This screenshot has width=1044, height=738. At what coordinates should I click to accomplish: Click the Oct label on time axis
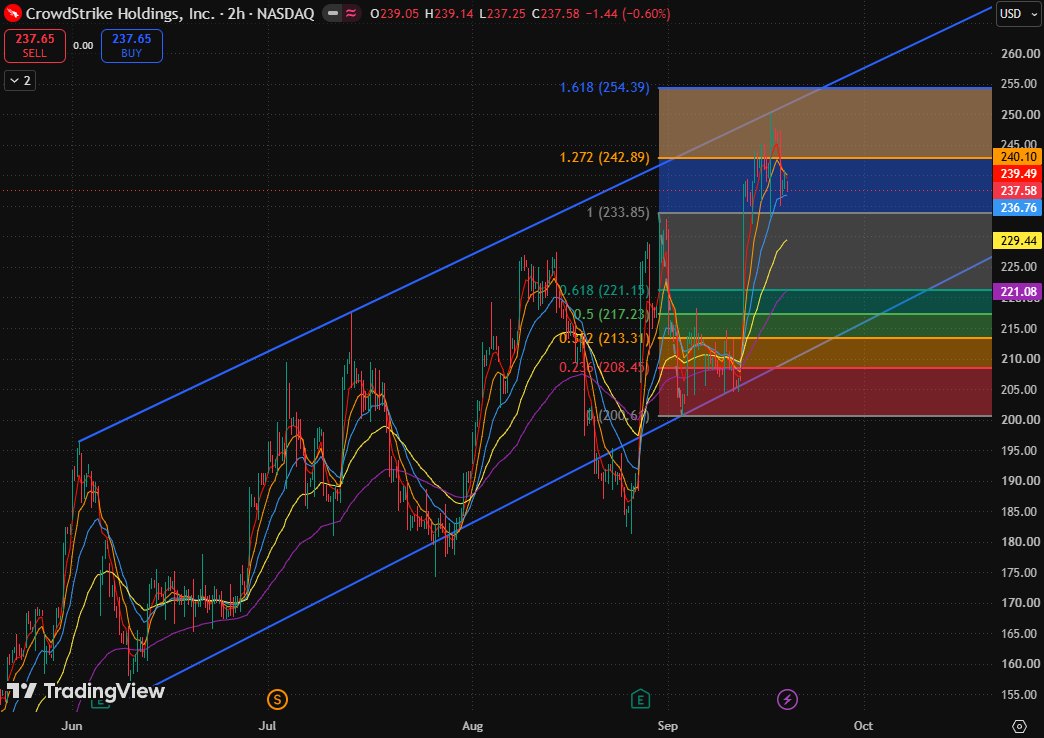(x=864, y=725)
